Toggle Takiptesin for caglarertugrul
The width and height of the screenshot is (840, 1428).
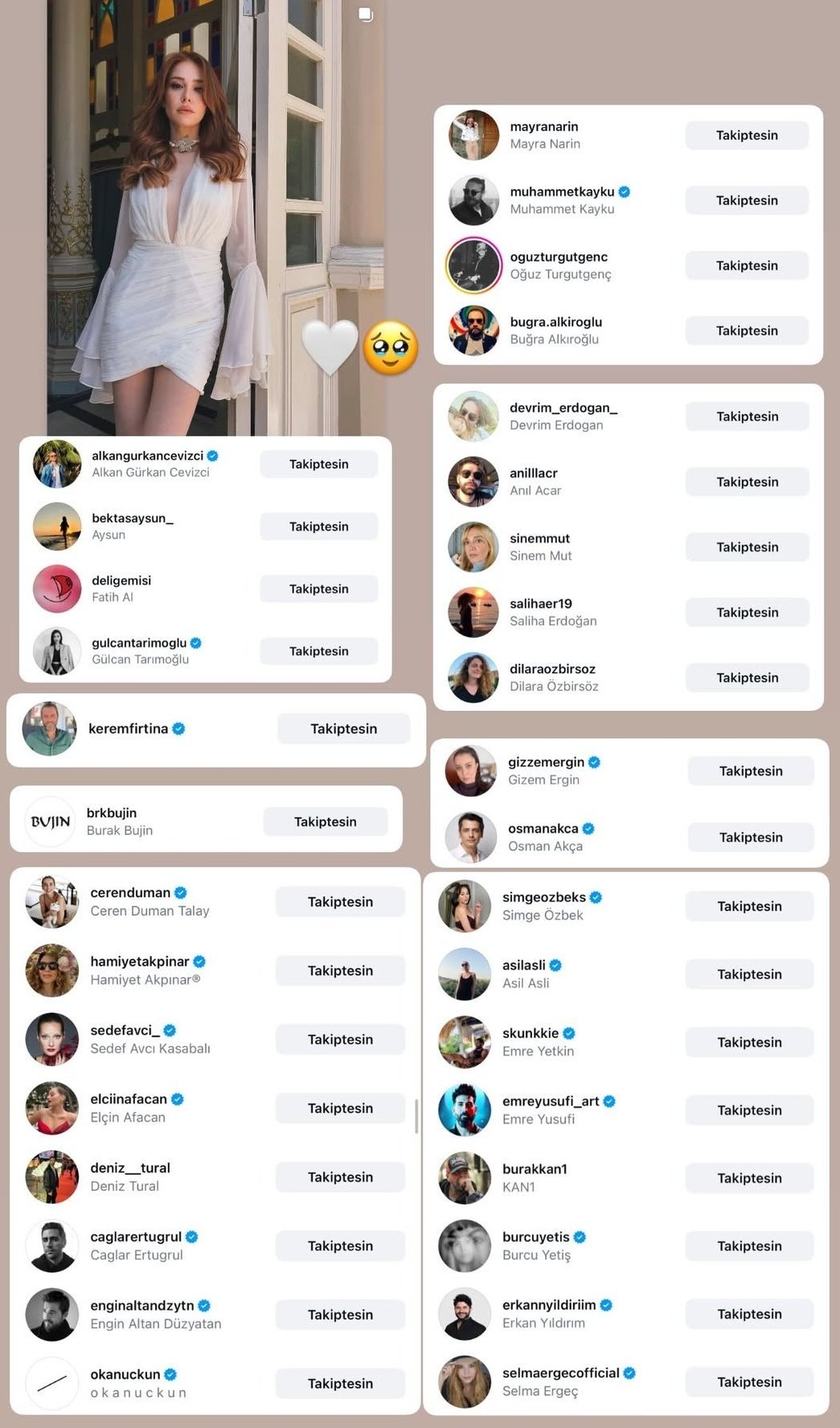point(340,1245)
